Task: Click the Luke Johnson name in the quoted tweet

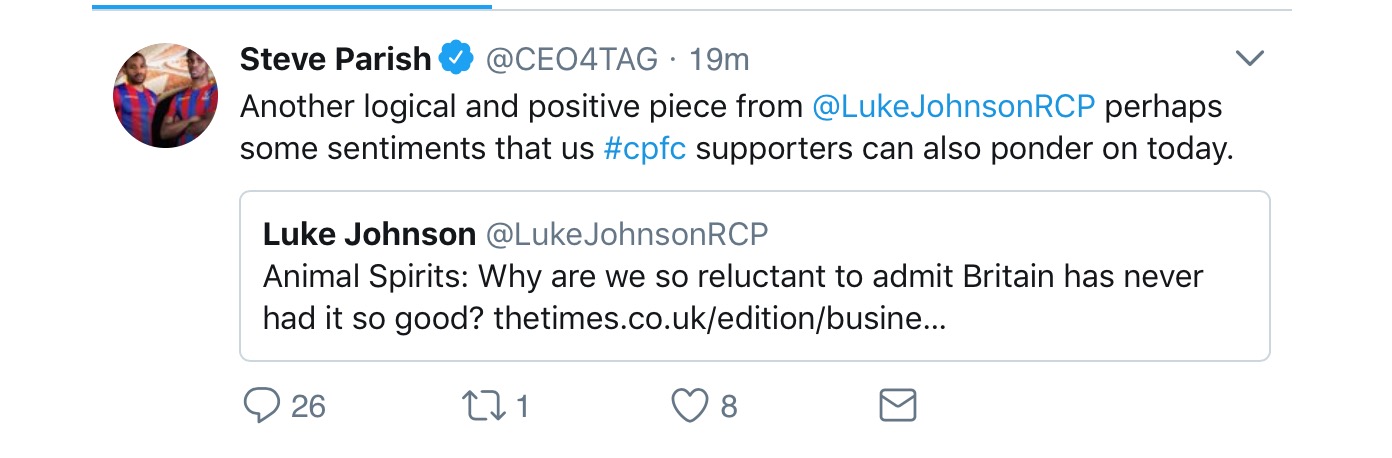Action: click(x=369, y=234)
